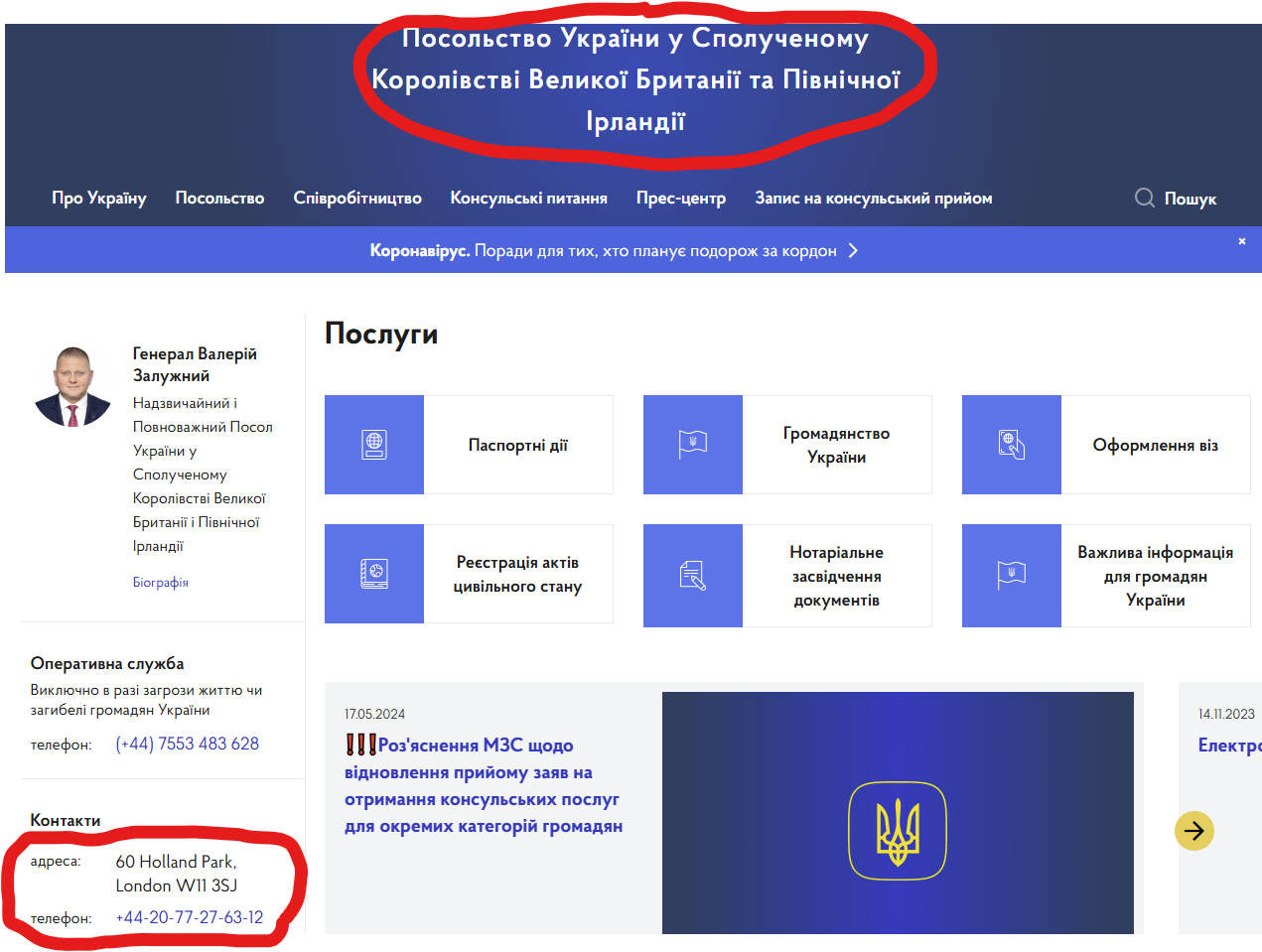The height and width of the screenshot is (952, 1262).
Task: Click the Реєстрація актів цивільного стану icon
Action: click(374, 574)
